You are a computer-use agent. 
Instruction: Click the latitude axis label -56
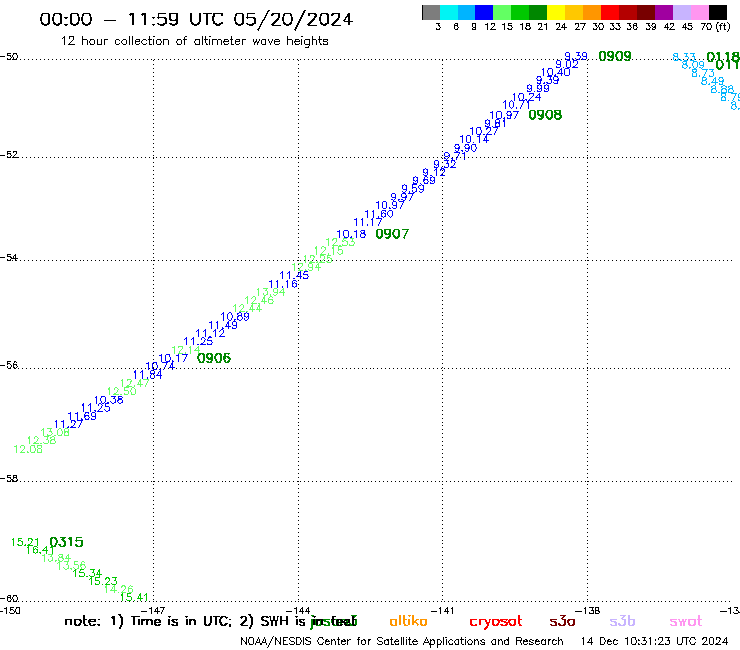(9, 365)
